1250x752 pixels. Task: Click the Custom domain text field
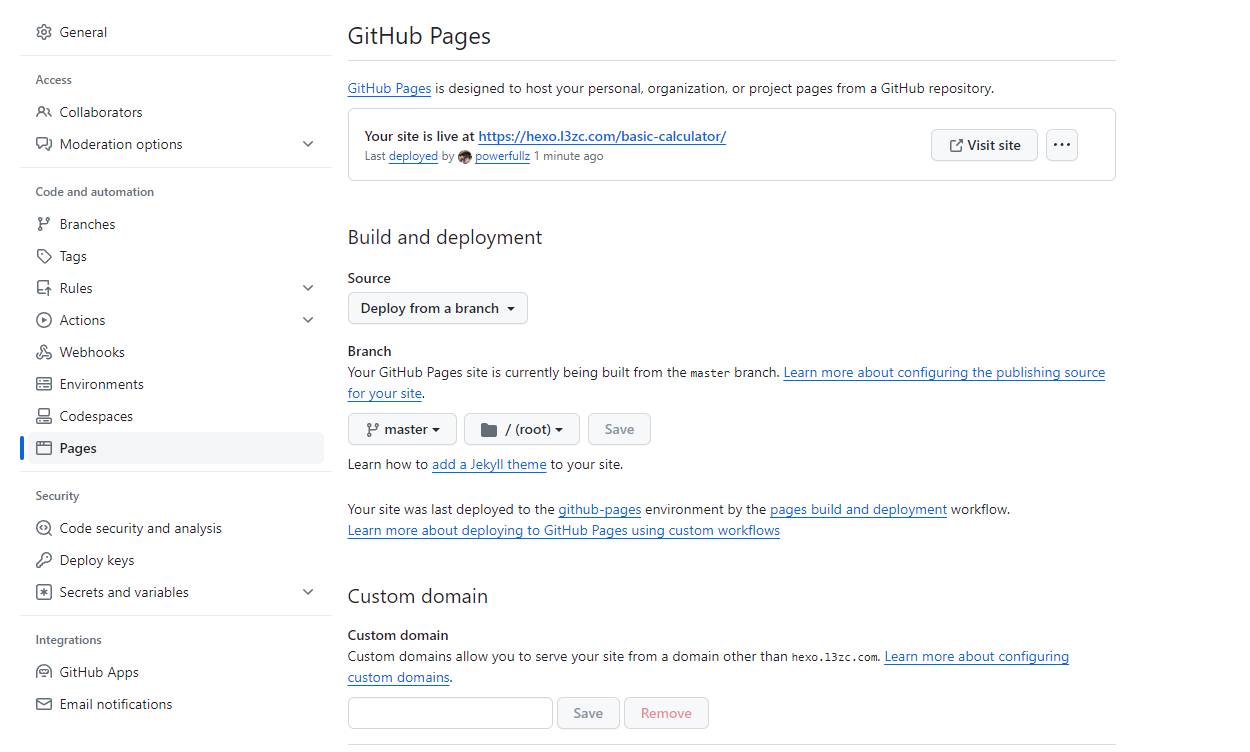tap(450, 713)
